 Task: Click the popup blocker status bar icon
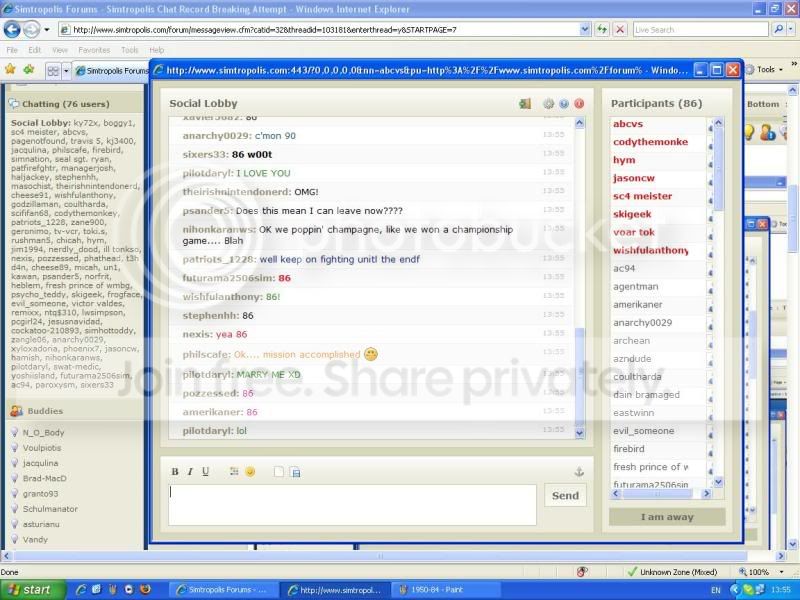point(581,572)
